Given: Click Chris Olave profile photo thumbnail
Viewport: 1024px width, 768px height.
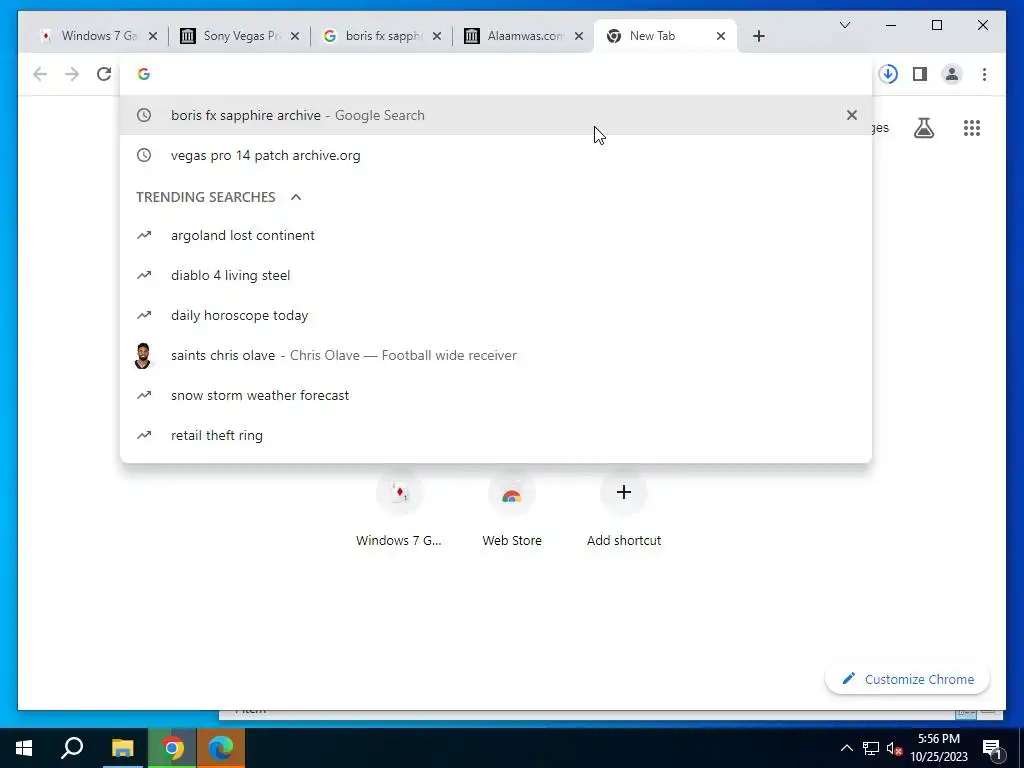Looking at the screenshot, I should [142, 356].
